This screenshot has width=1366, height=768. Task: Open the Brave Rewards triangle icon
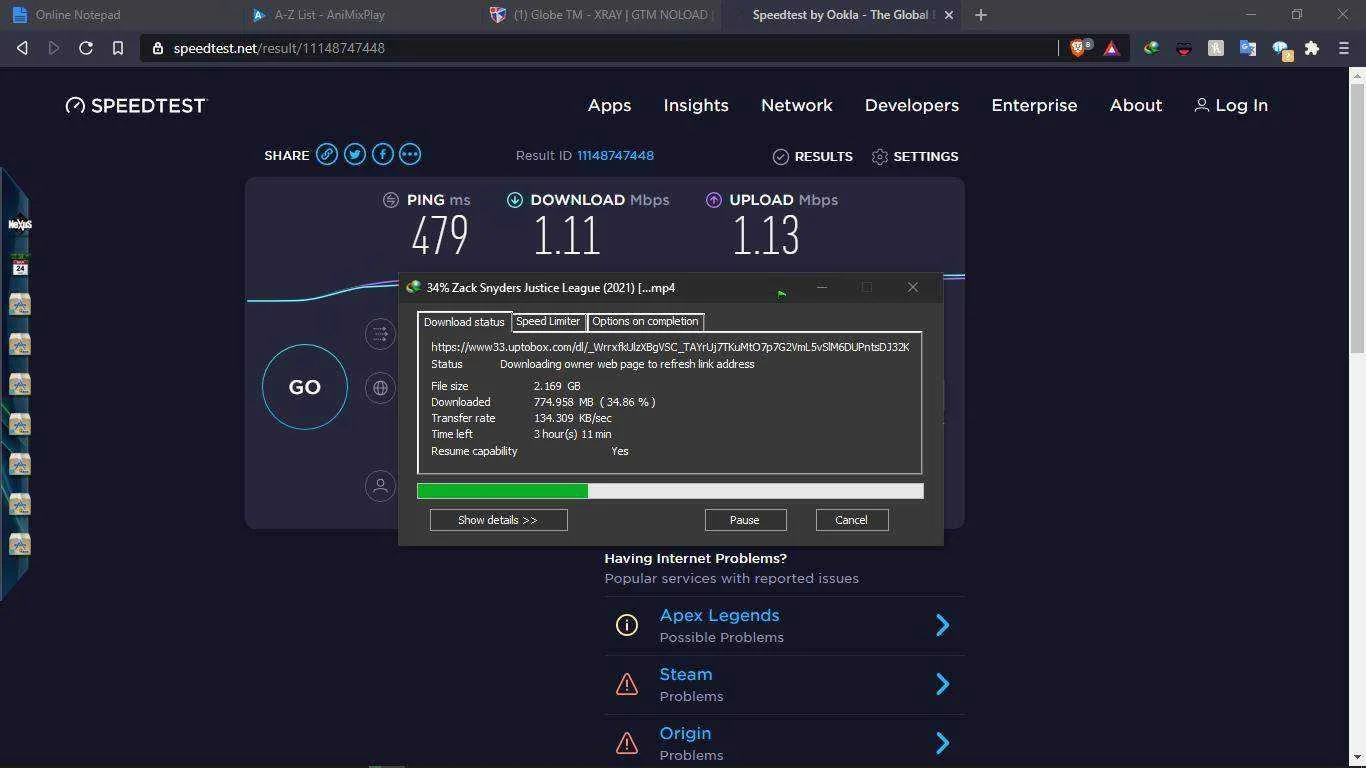pyautogui.click(x=1111, y=48)
